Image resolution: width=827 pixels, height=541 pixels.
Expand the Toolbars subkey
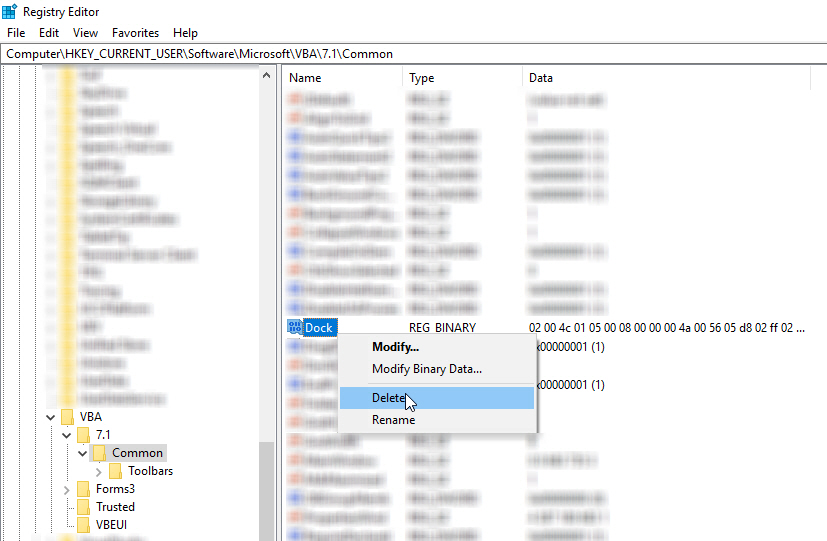pos(98,471)
